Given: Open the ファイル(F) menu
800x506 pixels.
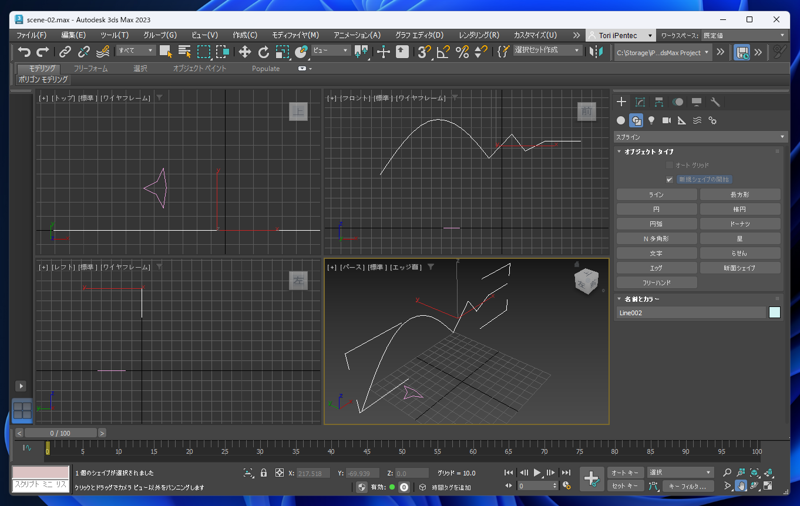Looking at the screenshot, I should pyautogui.click(x=31, y=35).
